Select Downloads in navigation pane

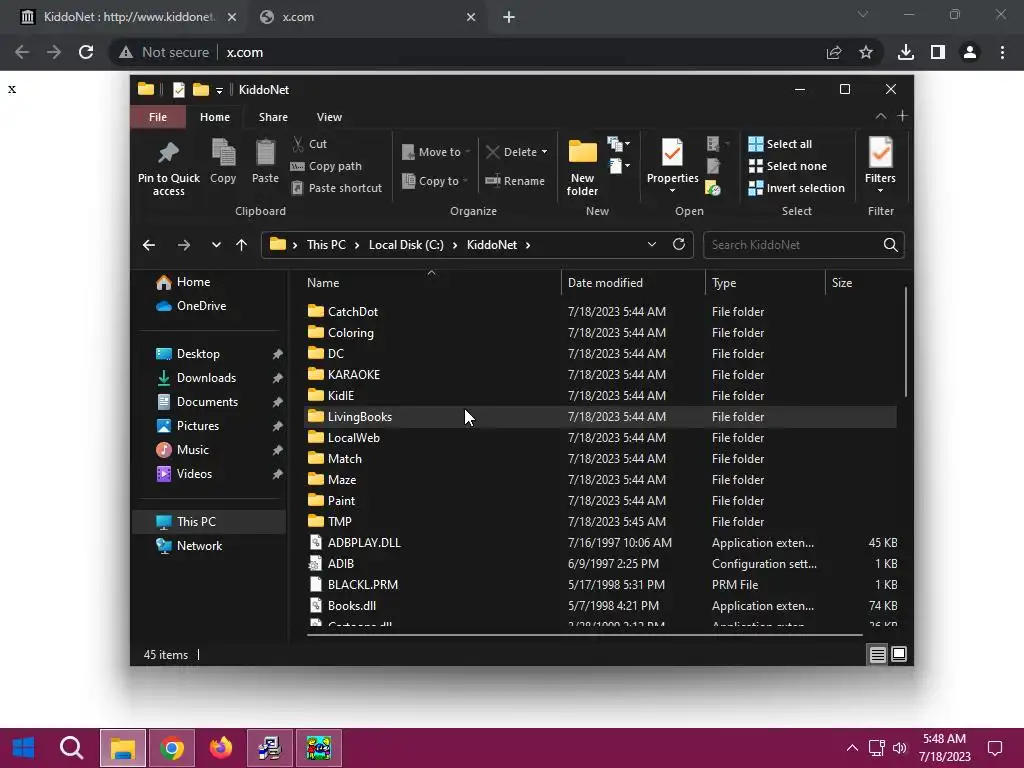click(206, 377)
